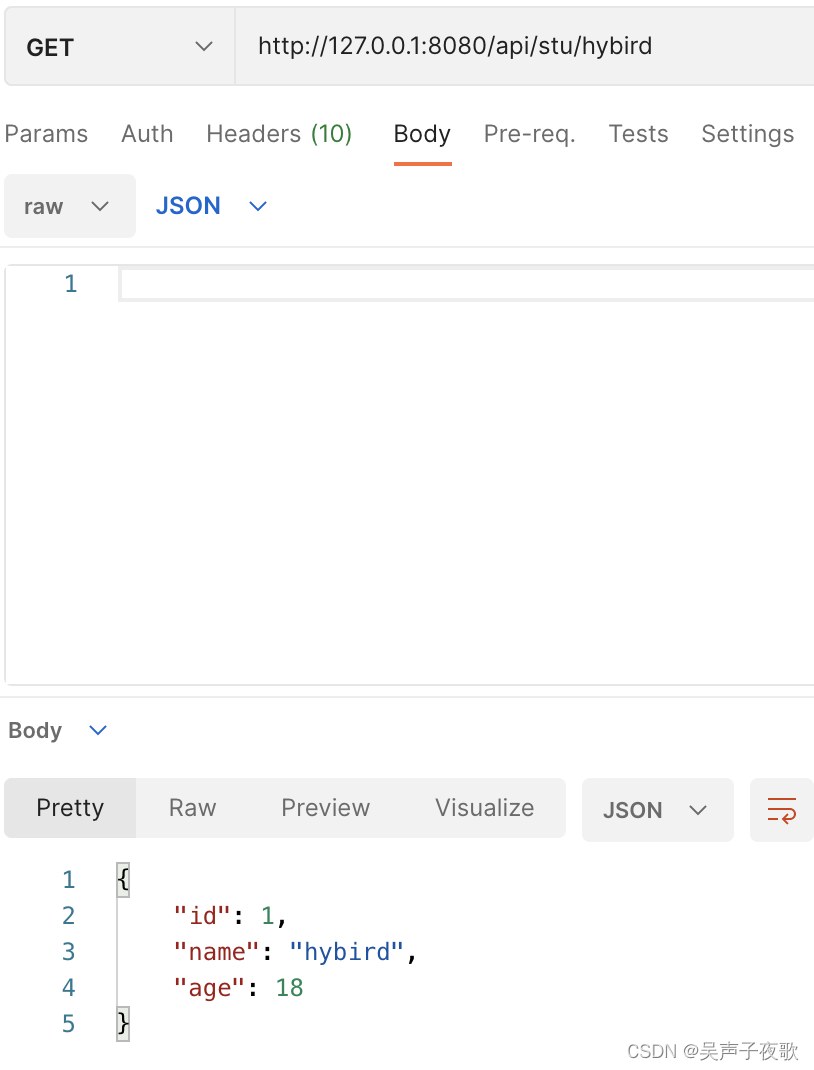The image size is (814, 1070).
Task: Expand the response Body dropdown chevron
Action: (x=98, y=730)
